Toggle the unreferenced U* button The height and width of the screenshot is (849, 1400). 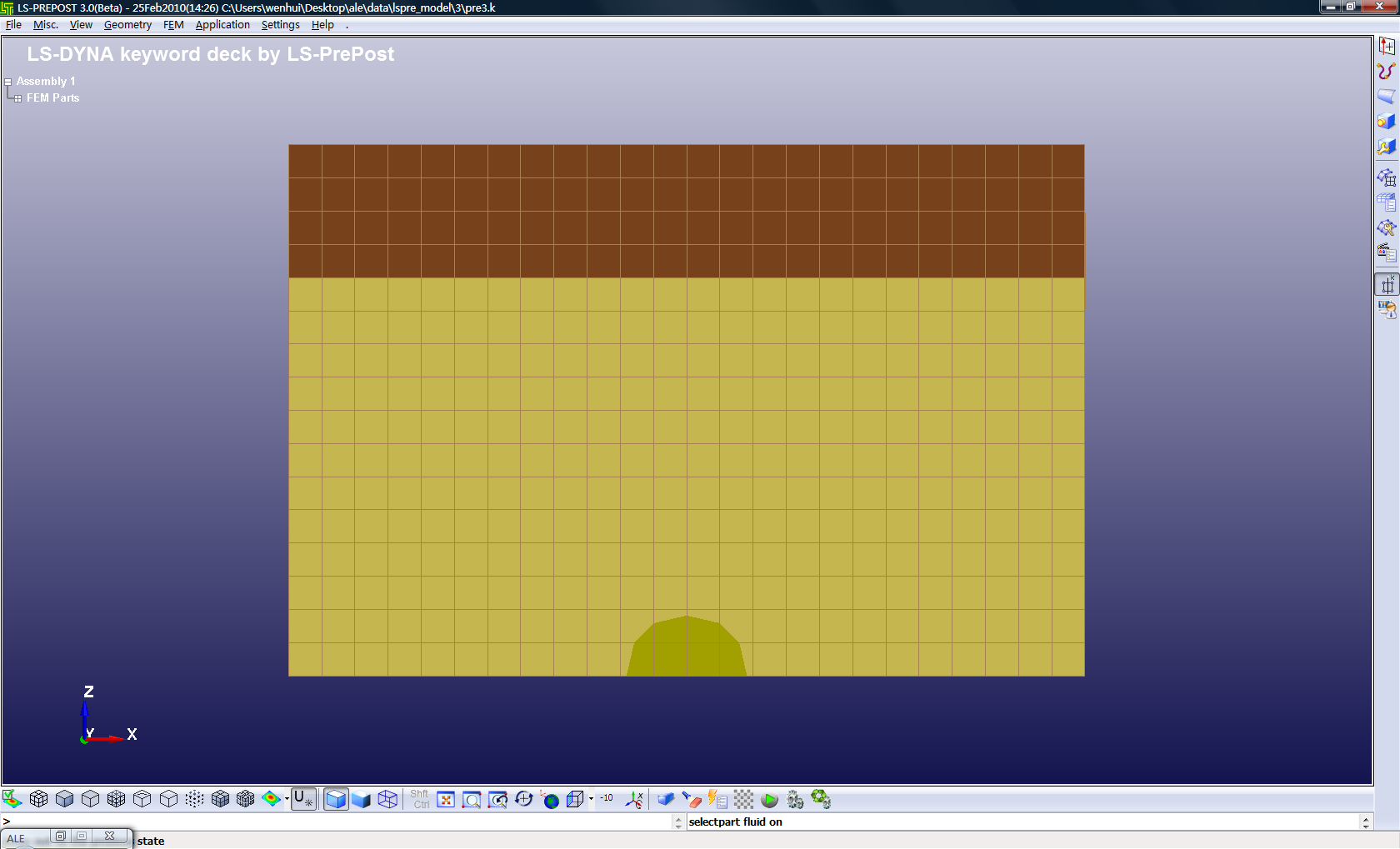(x=304, y=800)
